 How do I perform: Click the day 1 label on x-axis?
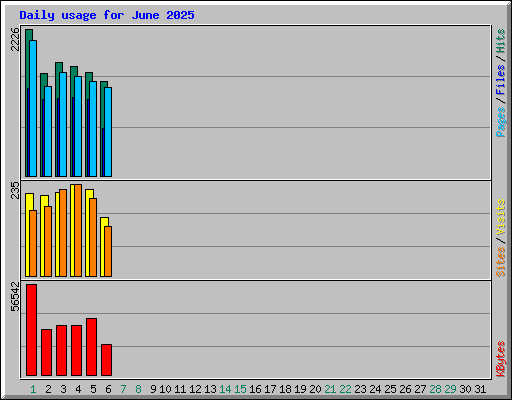(x=33, y=389)
